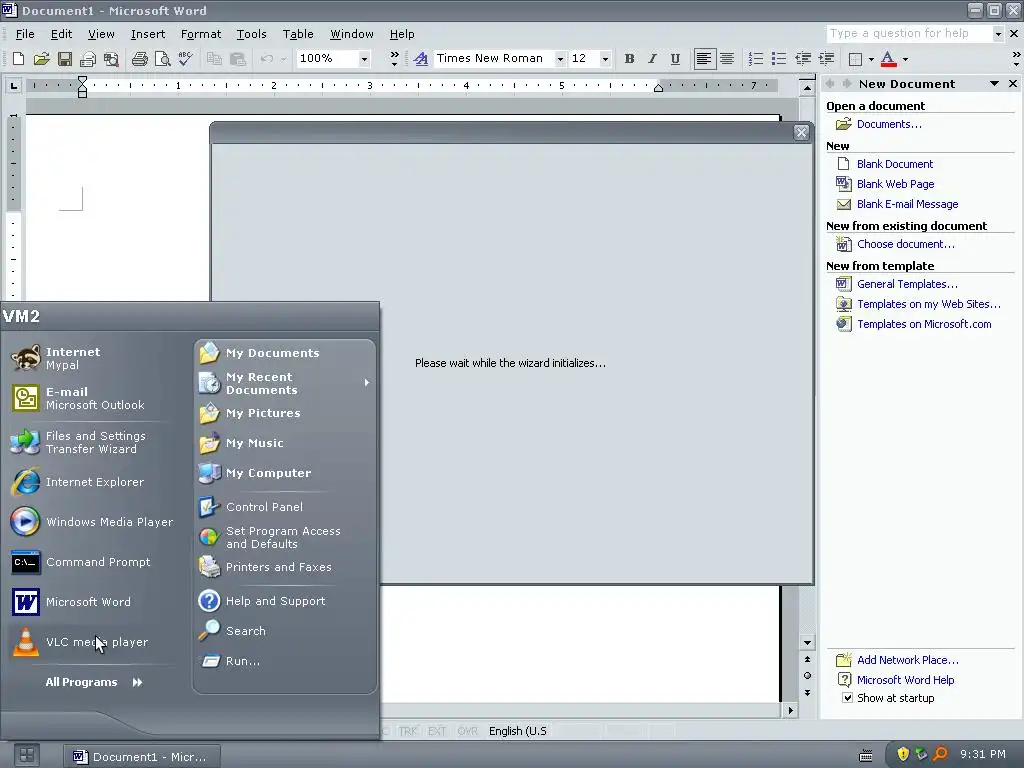Toggle Numbering list formatting
Screen dimensions: 1024x768
click(x=756, y=59)
